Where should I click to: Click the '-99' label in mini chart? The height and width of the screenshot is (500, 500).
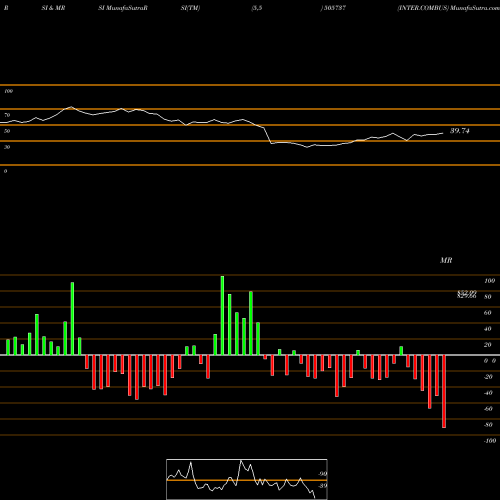click(323, 474)
